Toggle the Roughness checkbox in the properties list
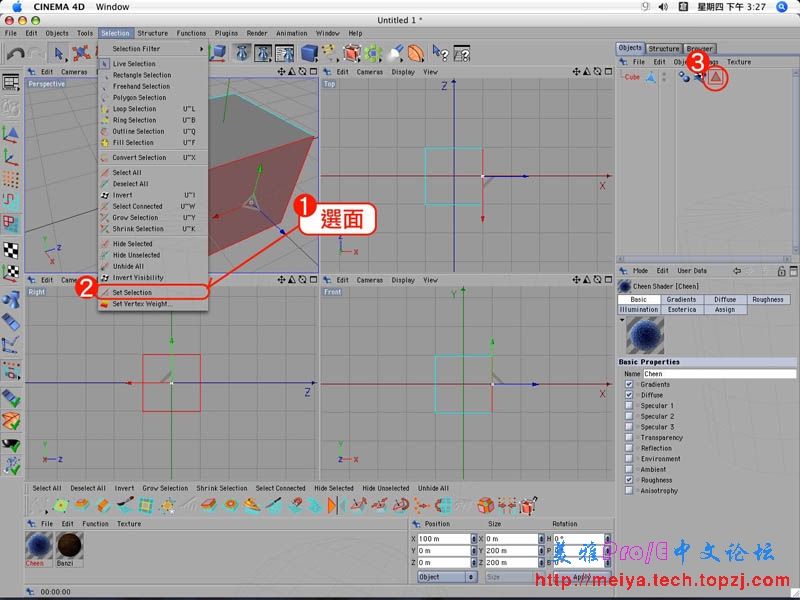This screenshot has width=800, height=600. coord(629,480)
